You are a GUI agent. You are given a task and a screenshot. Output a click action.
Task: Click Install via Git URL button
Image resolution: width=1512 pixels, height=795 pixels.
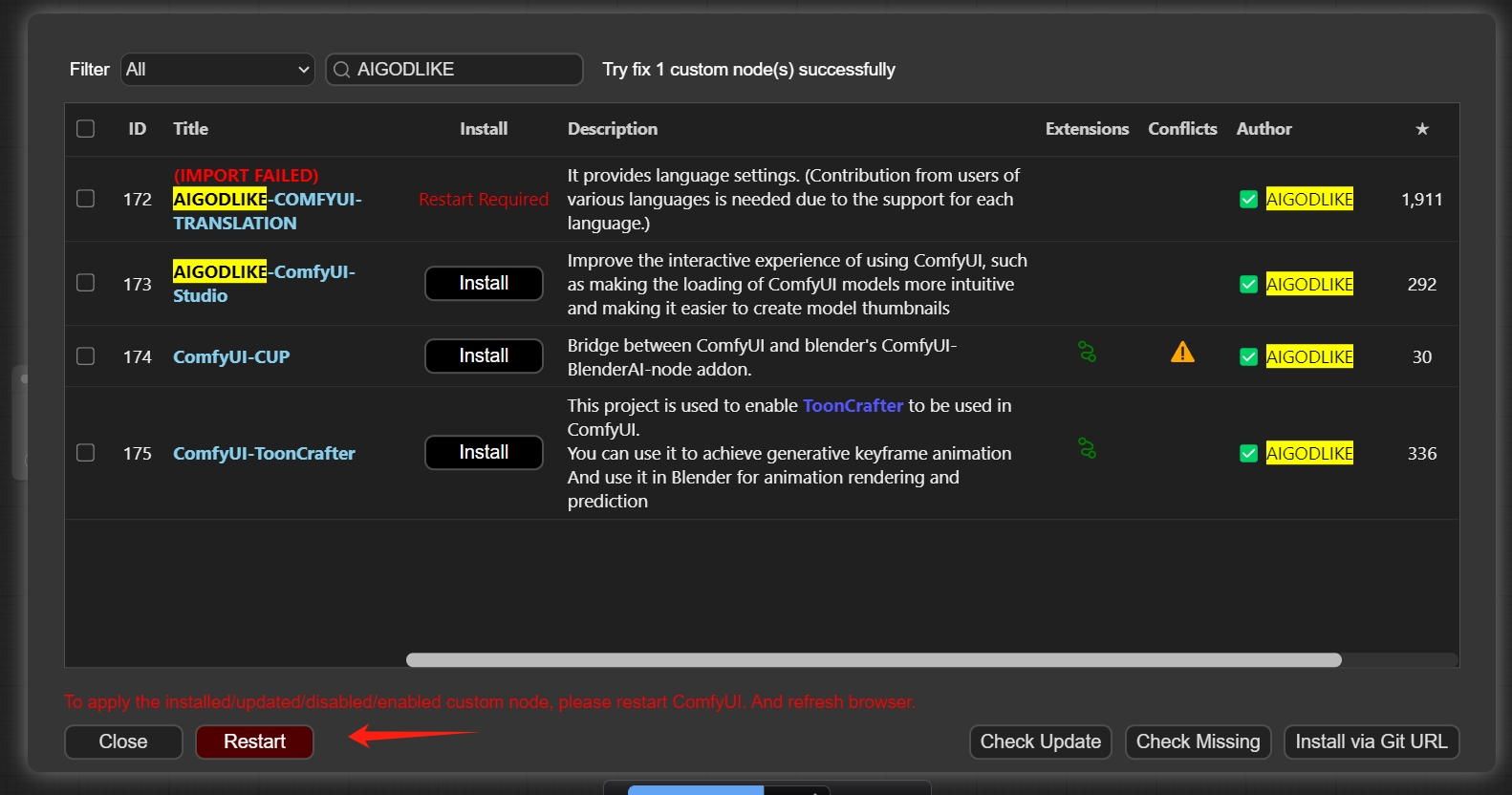pyautogui.click(x=1372, y=742)
